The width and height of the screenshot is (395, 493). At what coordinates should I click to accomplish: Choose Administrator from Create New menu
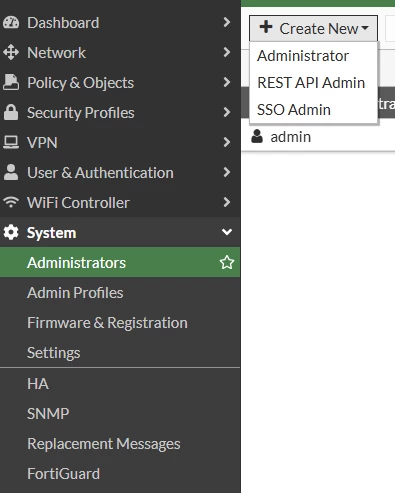tap(313, 56)
